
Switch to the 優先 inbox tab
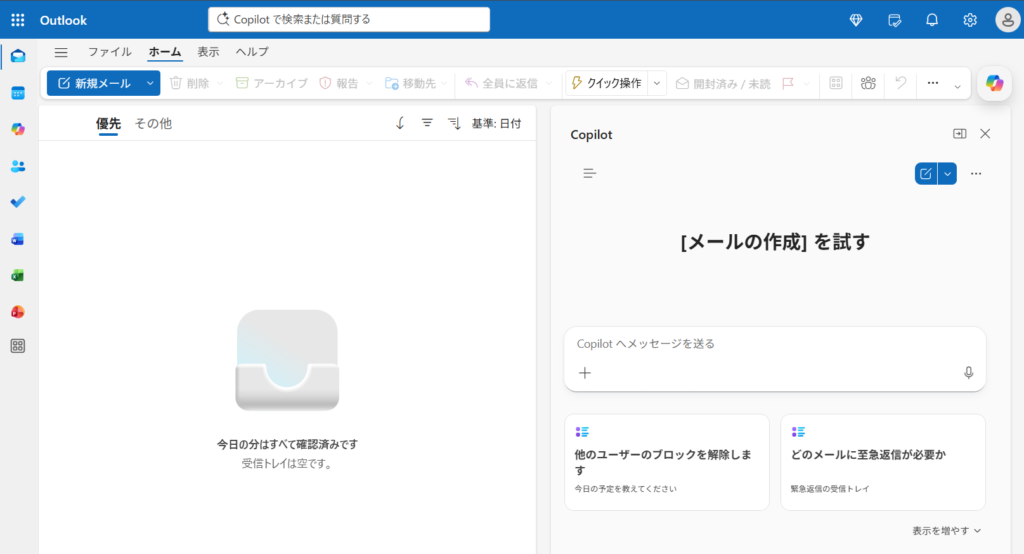tap(108, 123)
